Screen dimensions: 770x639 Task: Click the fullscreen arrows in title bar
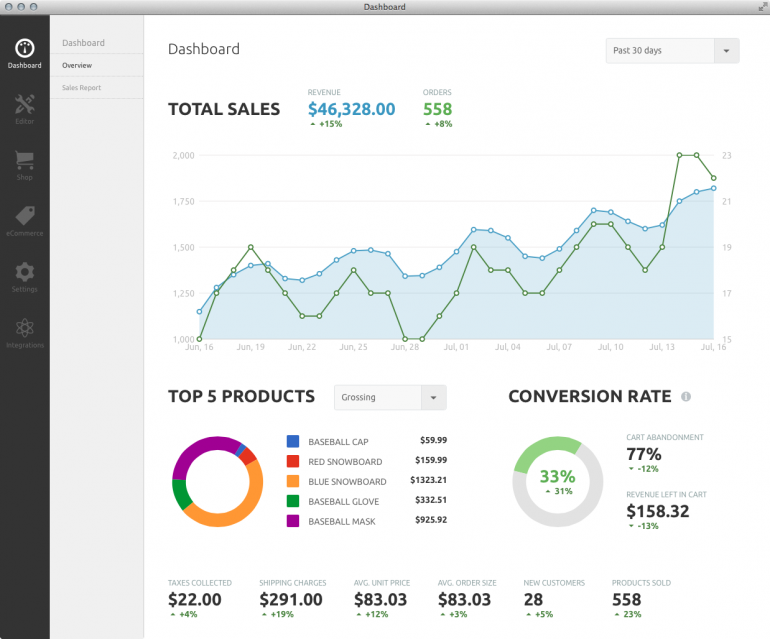tap(762, 7)
